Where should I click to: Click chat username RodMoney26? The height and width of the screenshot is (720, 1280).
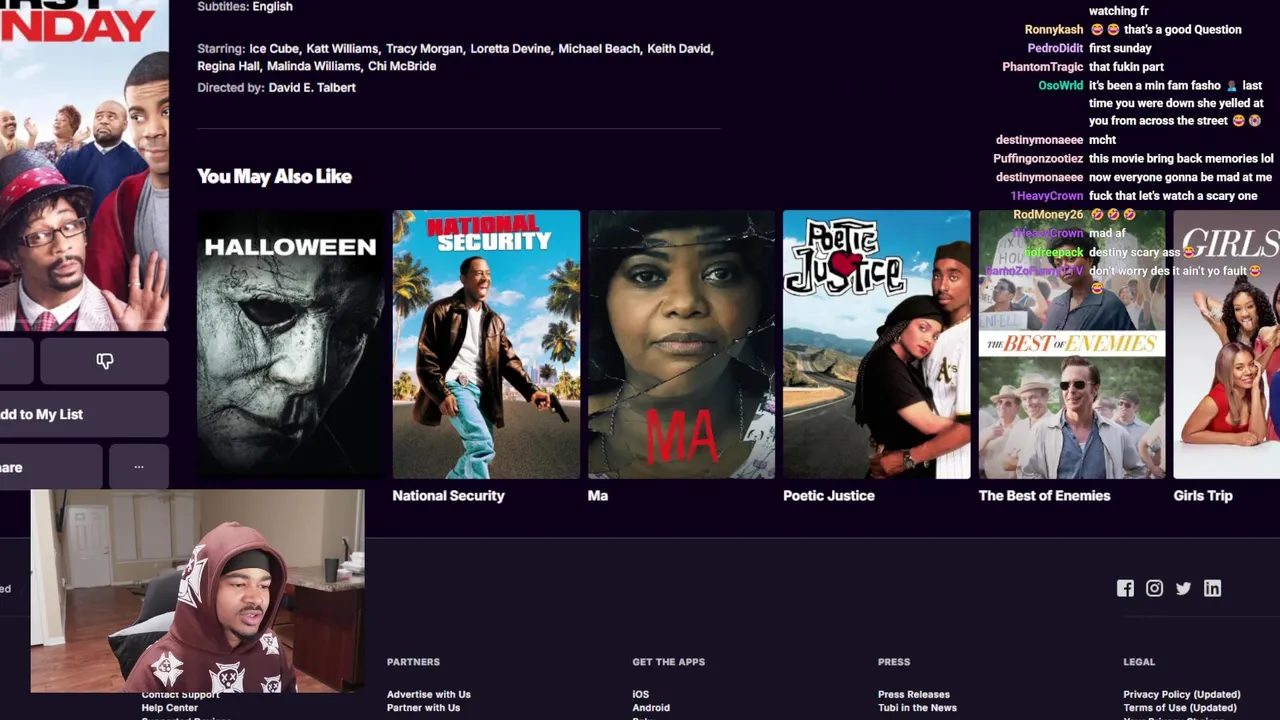1048,214
